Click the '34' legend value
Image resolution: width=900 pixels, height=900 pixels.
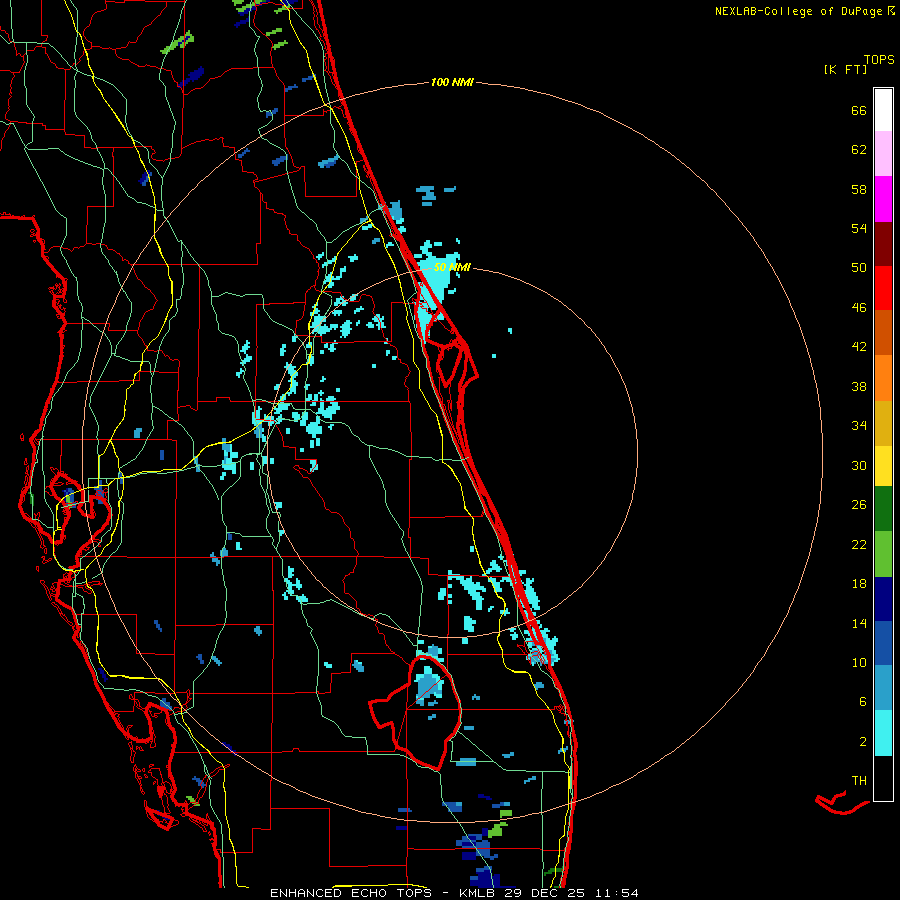pyautogui.click(x=859, y=426)
